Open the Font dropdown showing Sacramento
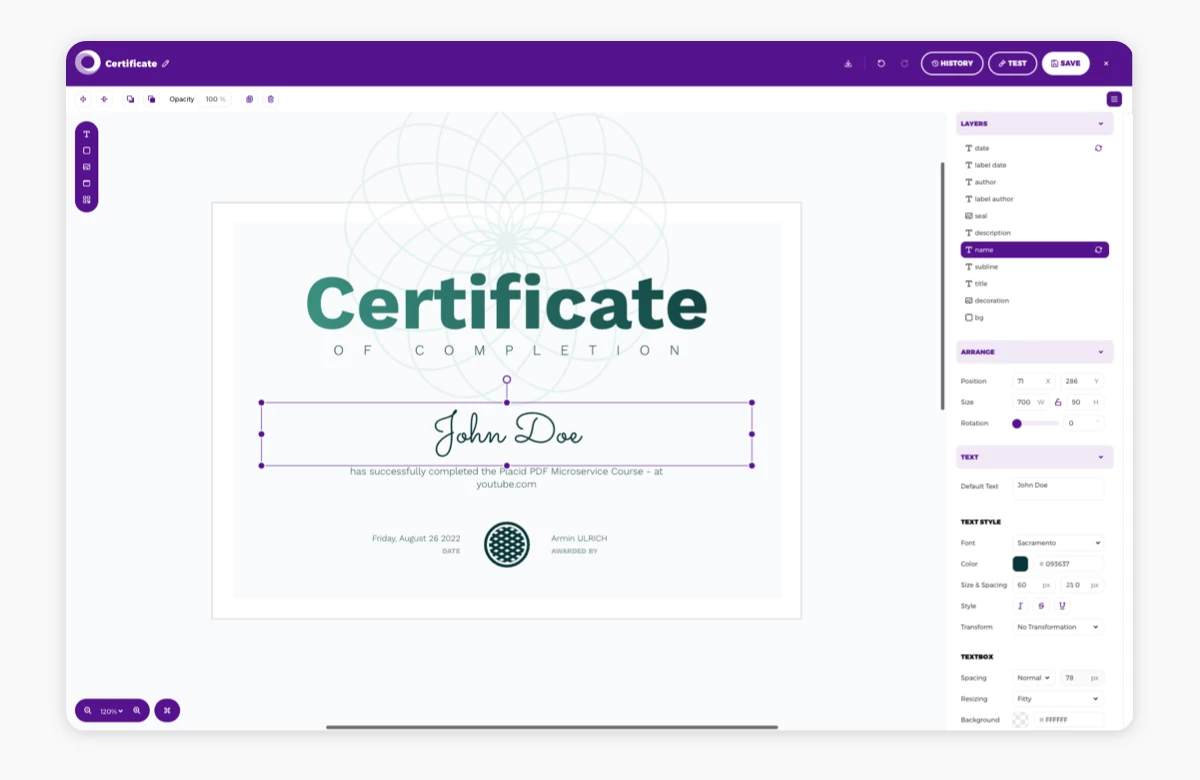The image size is (1200, 780). [1058, 543]
